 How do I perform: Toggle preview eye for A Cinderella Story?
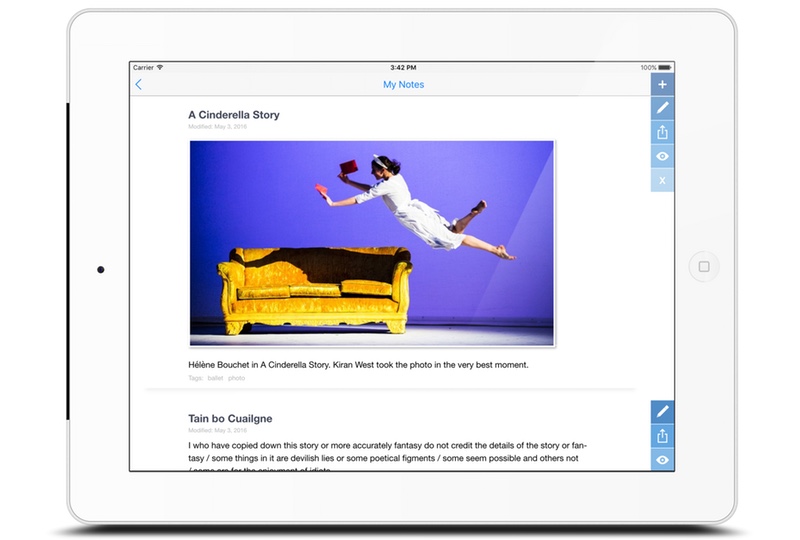click(x=662, y=156)
